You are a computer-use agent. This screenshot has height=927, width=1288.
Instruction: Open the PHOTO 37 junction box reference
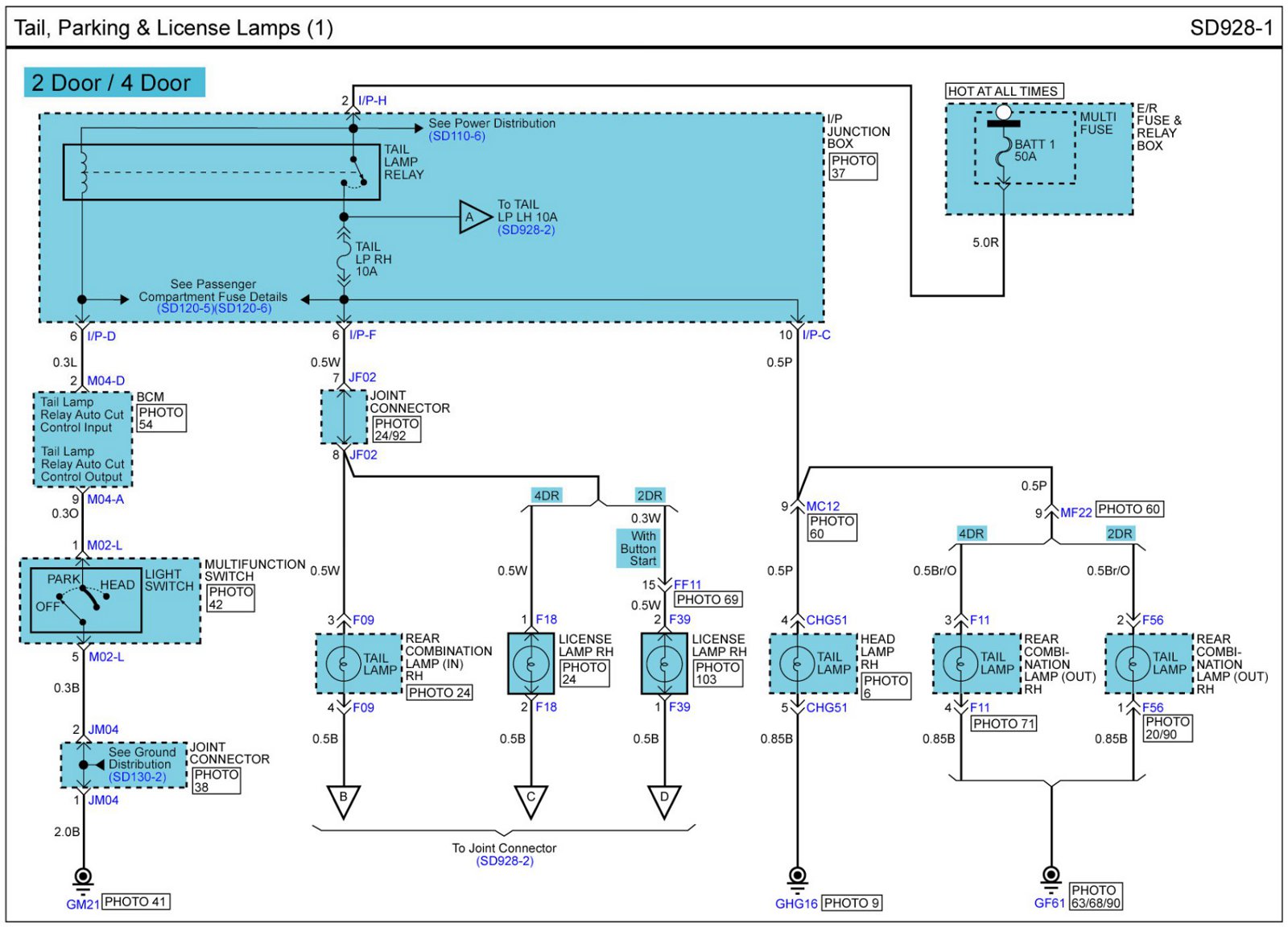tap(852, 167)
